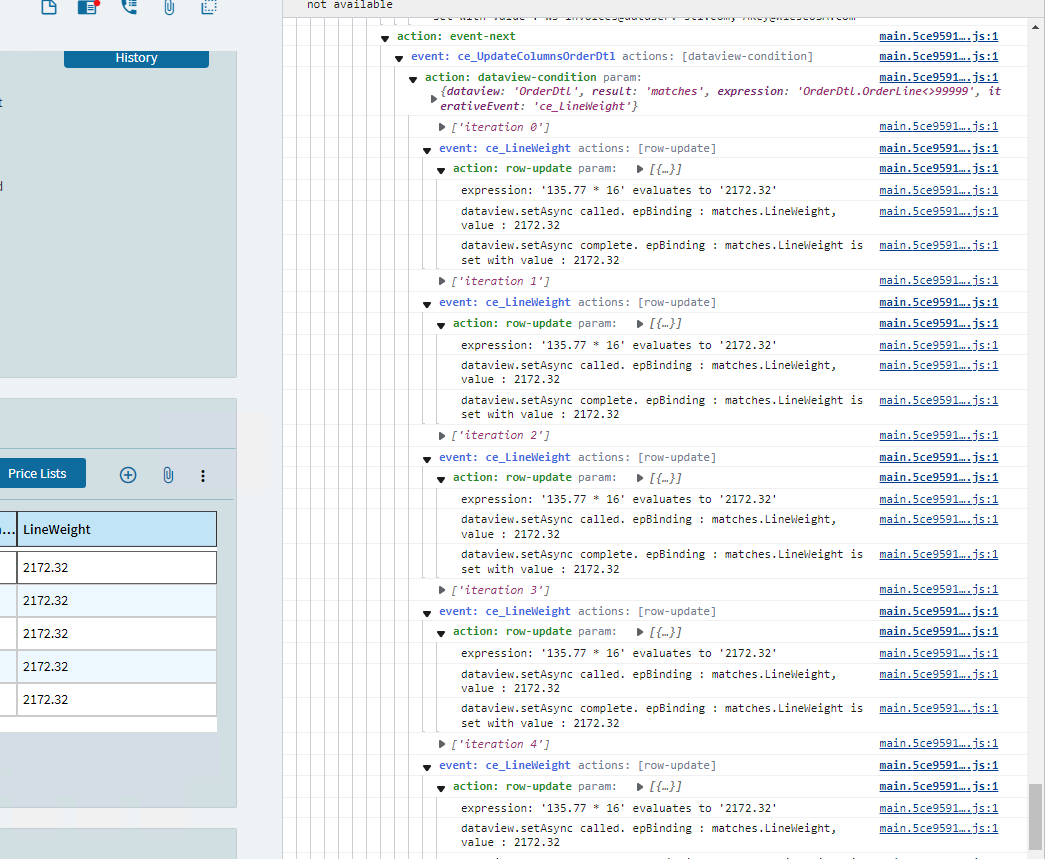Screen dimensions: 1045x859
Task: Open the source link on the iteration 1 row
Action: [x=938, y=280]
